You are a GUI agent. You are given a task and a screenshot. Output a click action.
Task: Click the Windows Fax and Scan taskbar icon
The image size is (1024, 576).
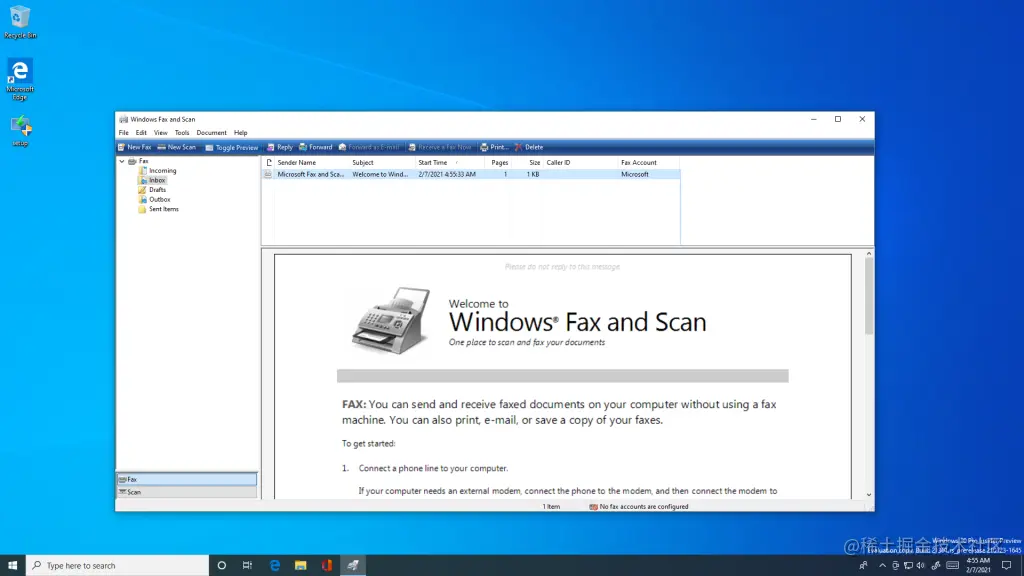pyautogui.click(x=353, y=566)
